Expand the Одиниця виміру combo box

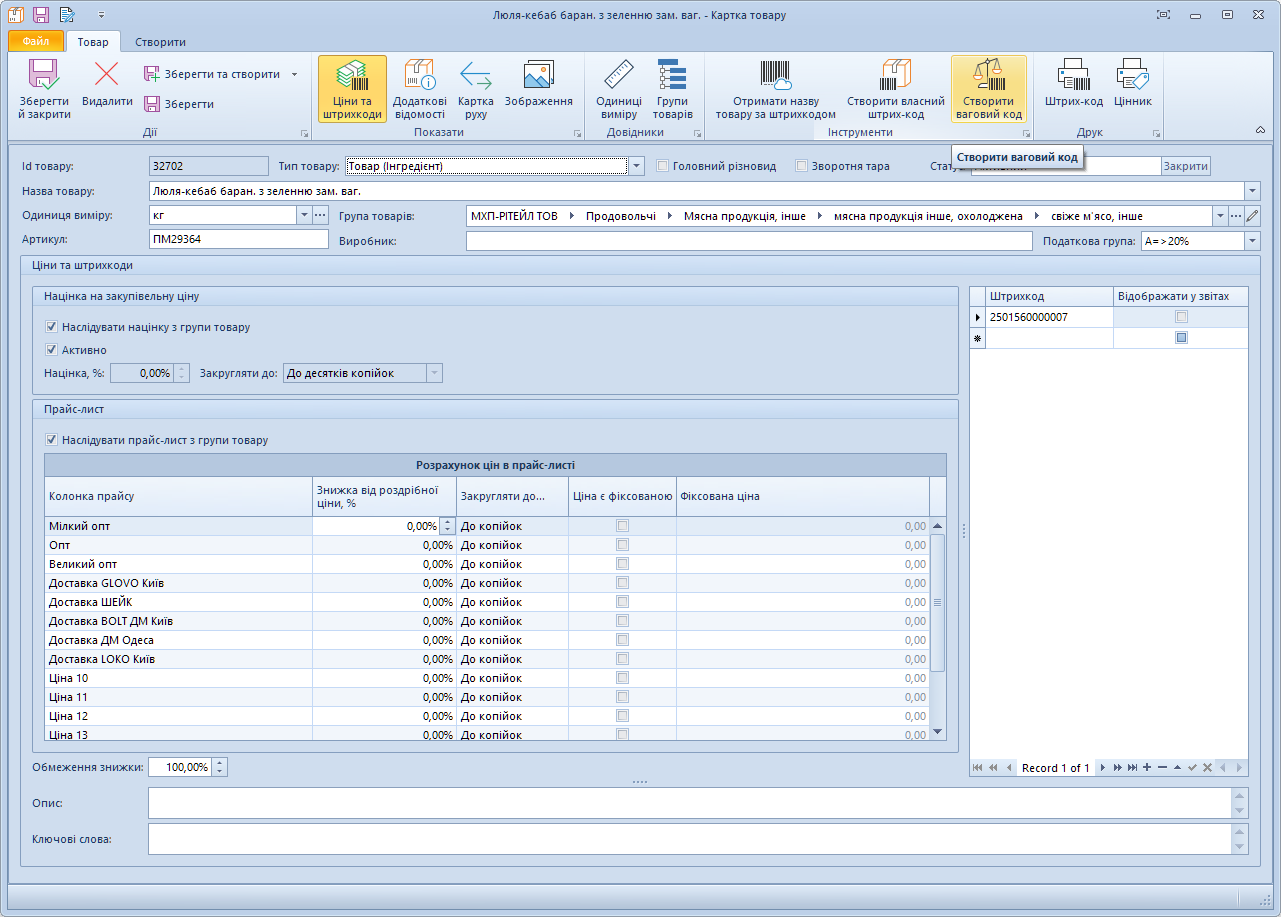click(x=304, y=215)
